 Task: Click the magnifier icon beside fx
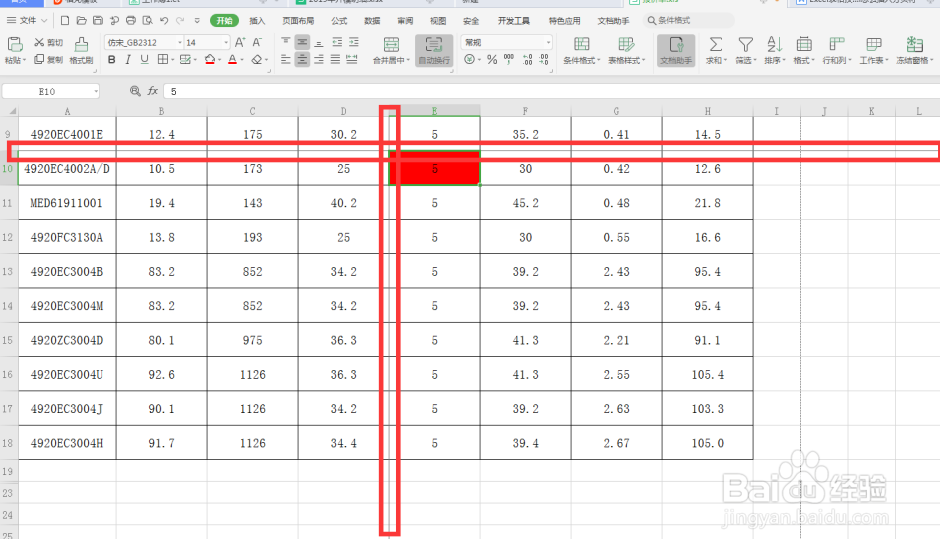[135, 91]
